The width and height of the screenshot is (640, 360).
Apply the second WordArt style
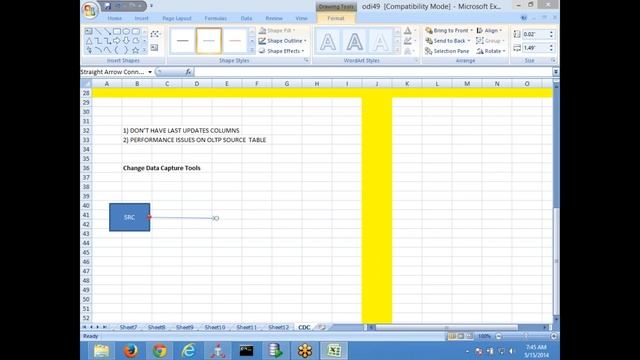[354, 42]
